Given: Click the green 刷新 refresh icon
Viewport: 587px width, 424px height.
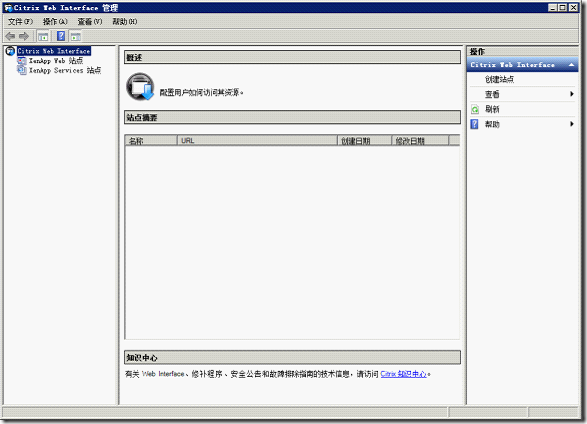Looking at the screenshot, I should 475,109.
